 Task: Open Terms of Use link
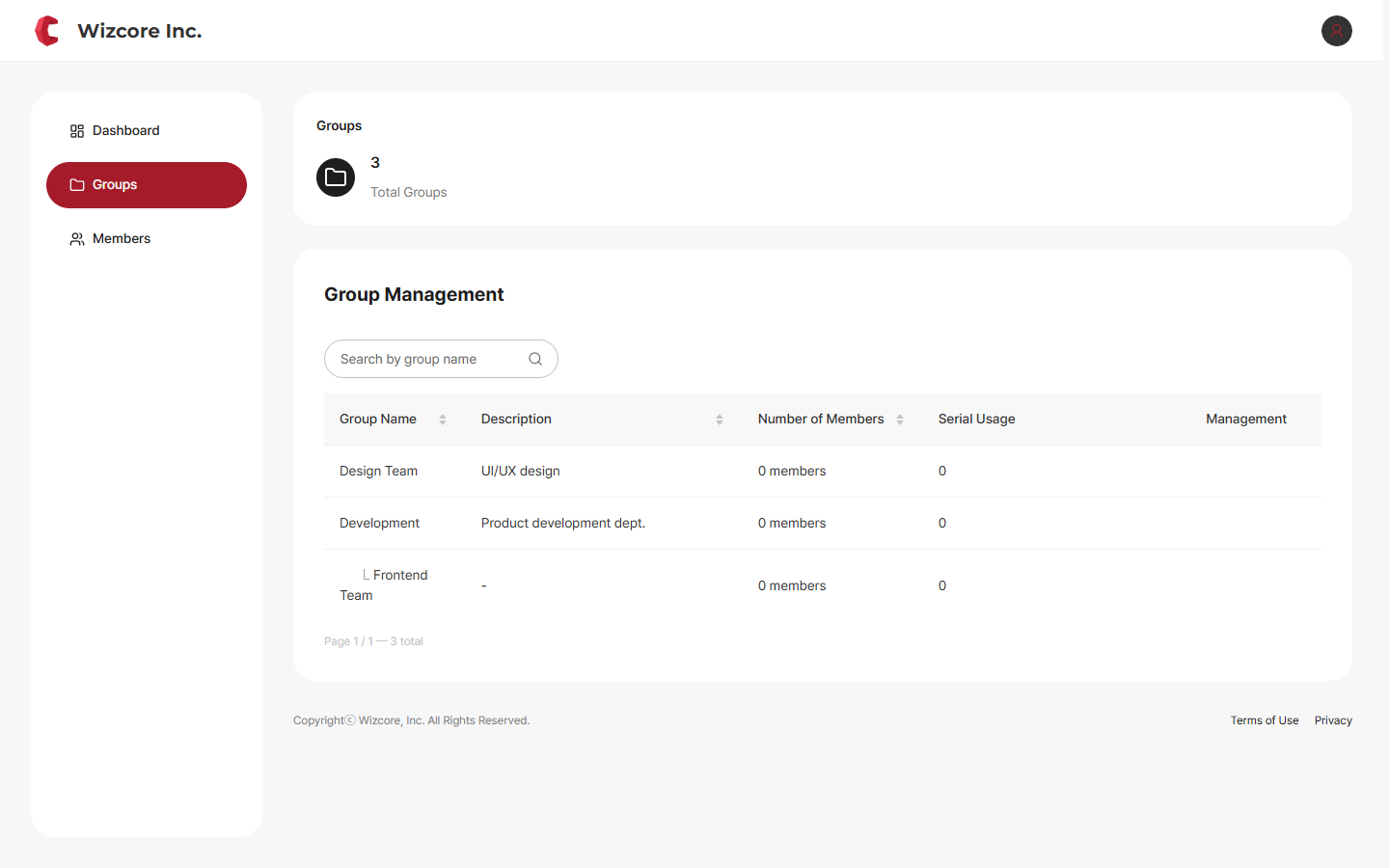(1265, 720)
